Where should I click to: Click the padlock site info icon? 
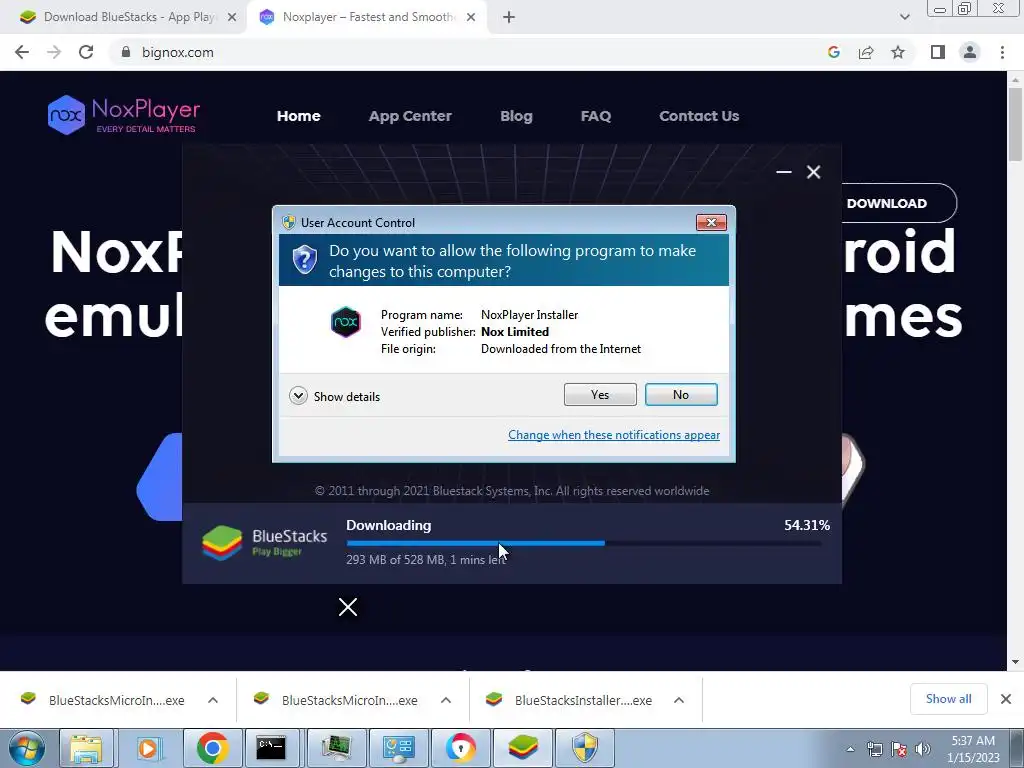click(x=125, y=52)
